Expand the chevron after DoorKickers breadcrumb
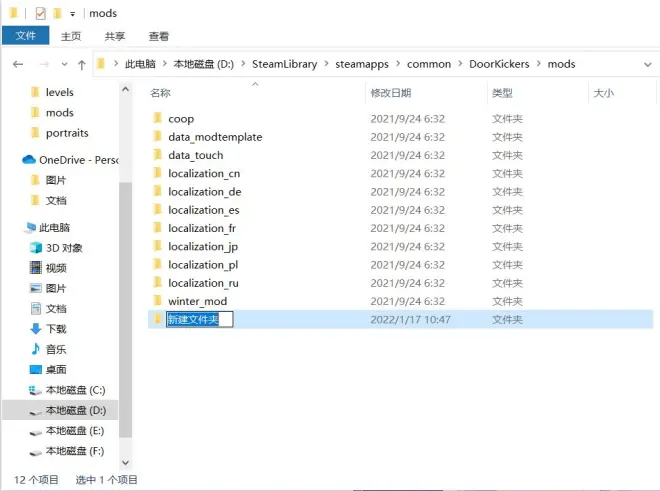The height and width of the screenshot is (491, 660). (538, 64)
